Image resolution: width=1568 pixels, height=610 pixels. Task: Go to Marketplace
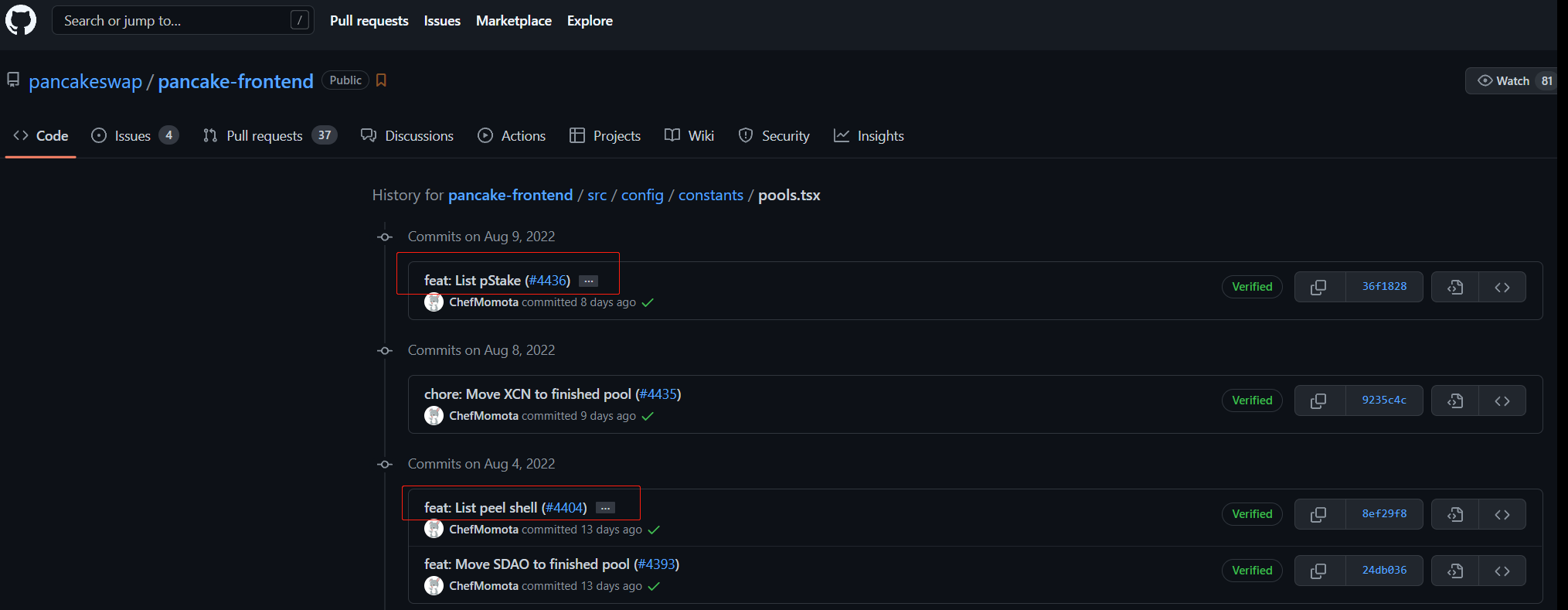tap(514, 21)
